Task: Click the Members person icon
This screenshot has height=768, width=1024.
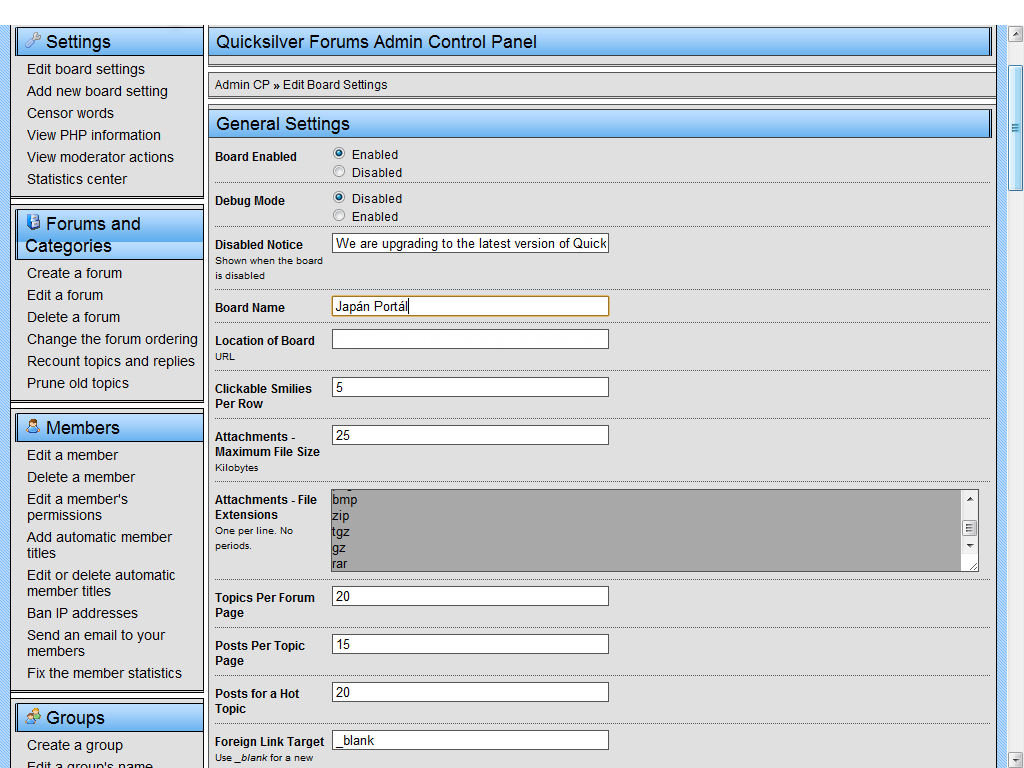Action: [x=33, y=426]
